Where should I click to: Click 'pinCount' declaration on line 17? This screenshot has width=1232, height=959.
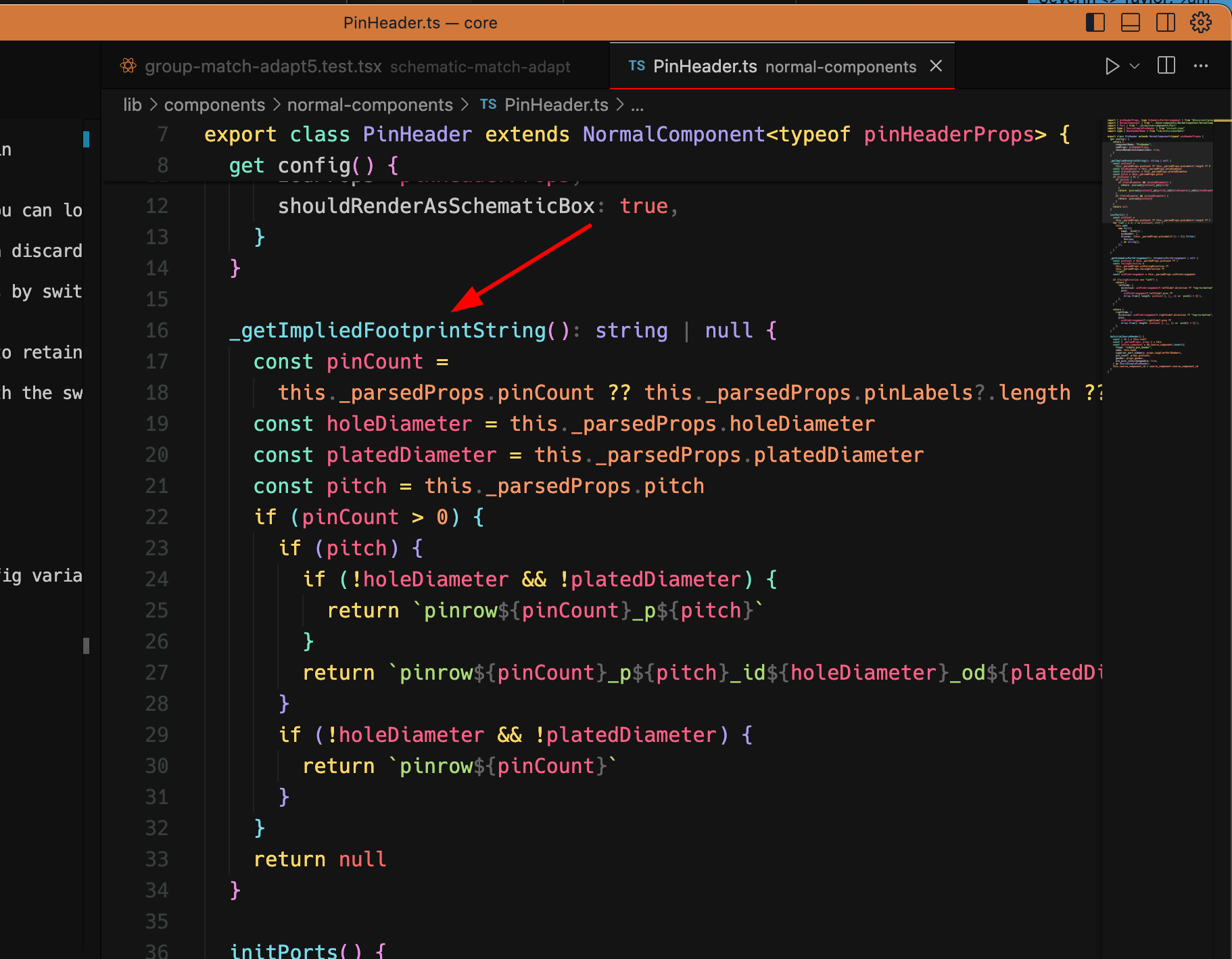375,362
